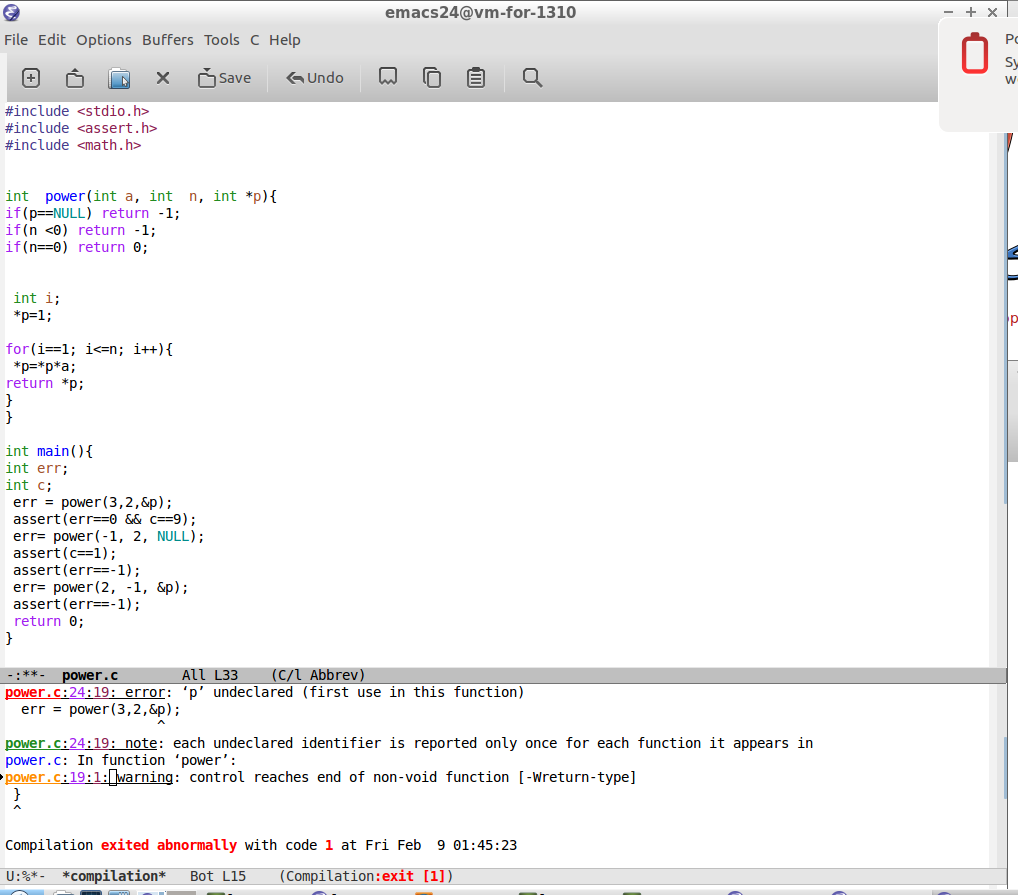
Task: Open a directory in Dired
Action: [119, 77]
